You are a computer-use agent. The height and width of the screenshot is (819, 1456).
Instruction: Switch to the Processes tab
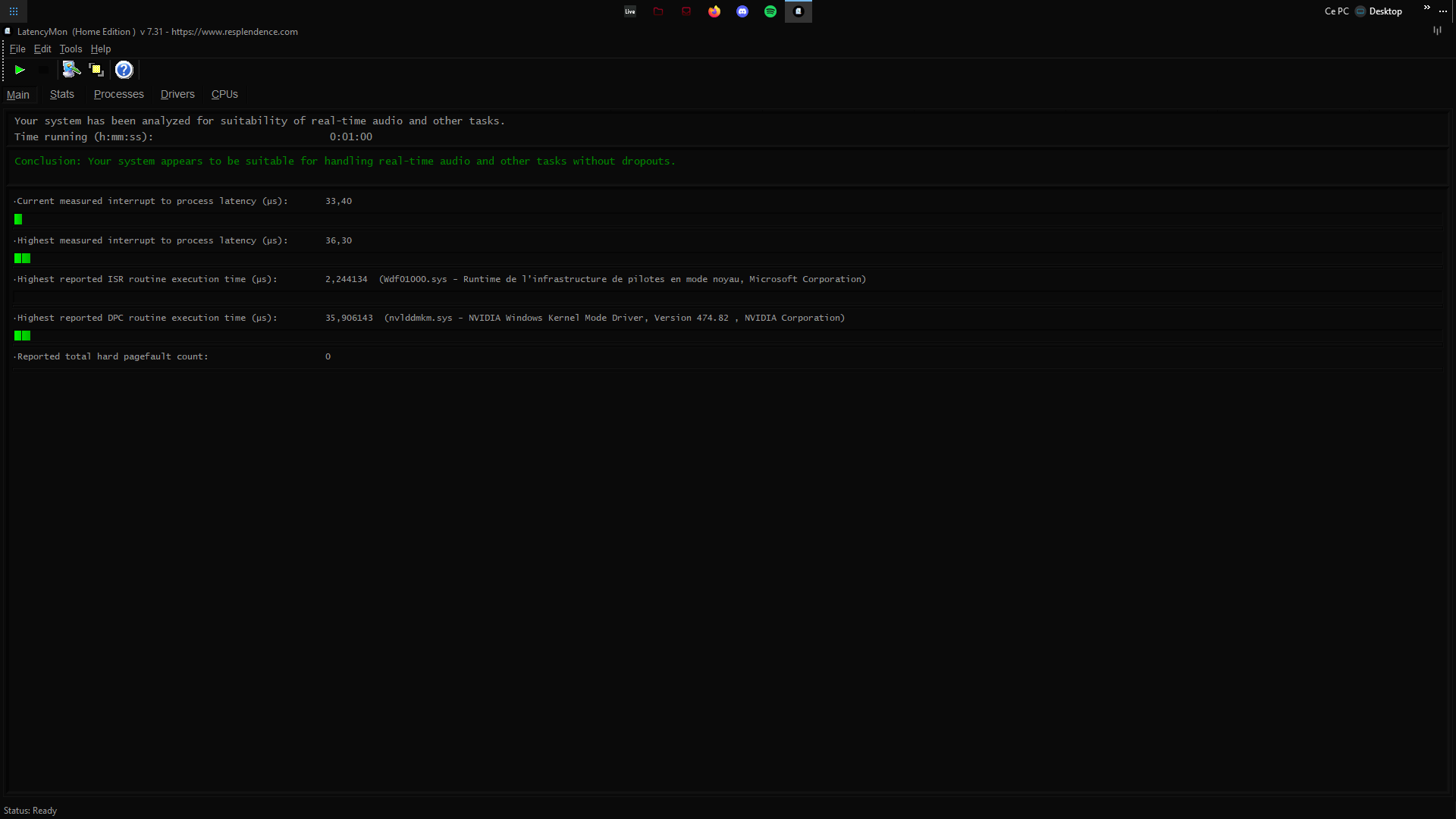(118, 94)
